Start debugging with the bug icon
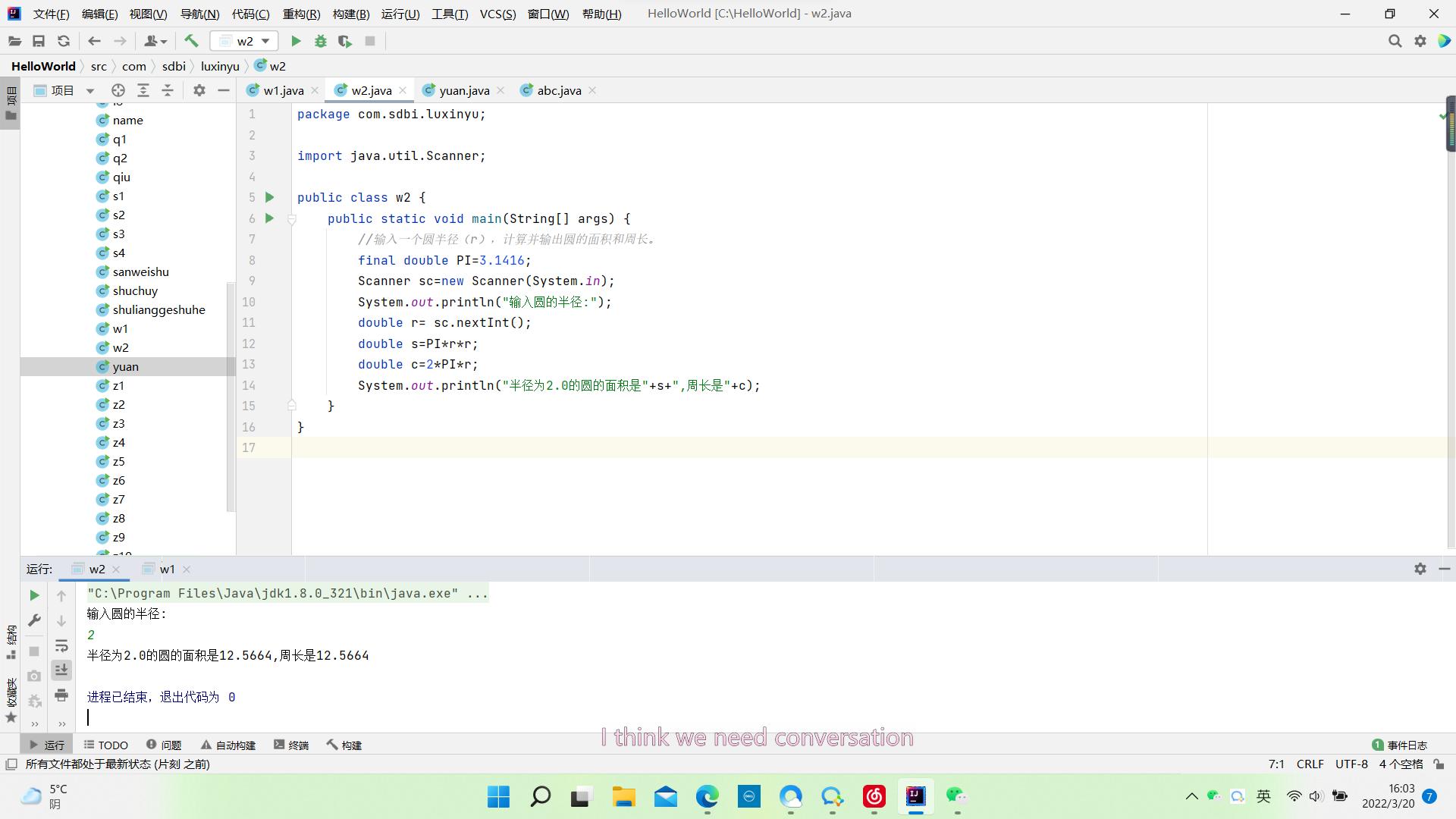The width and height of the screenshot is (1456, 819). point(321,41)
